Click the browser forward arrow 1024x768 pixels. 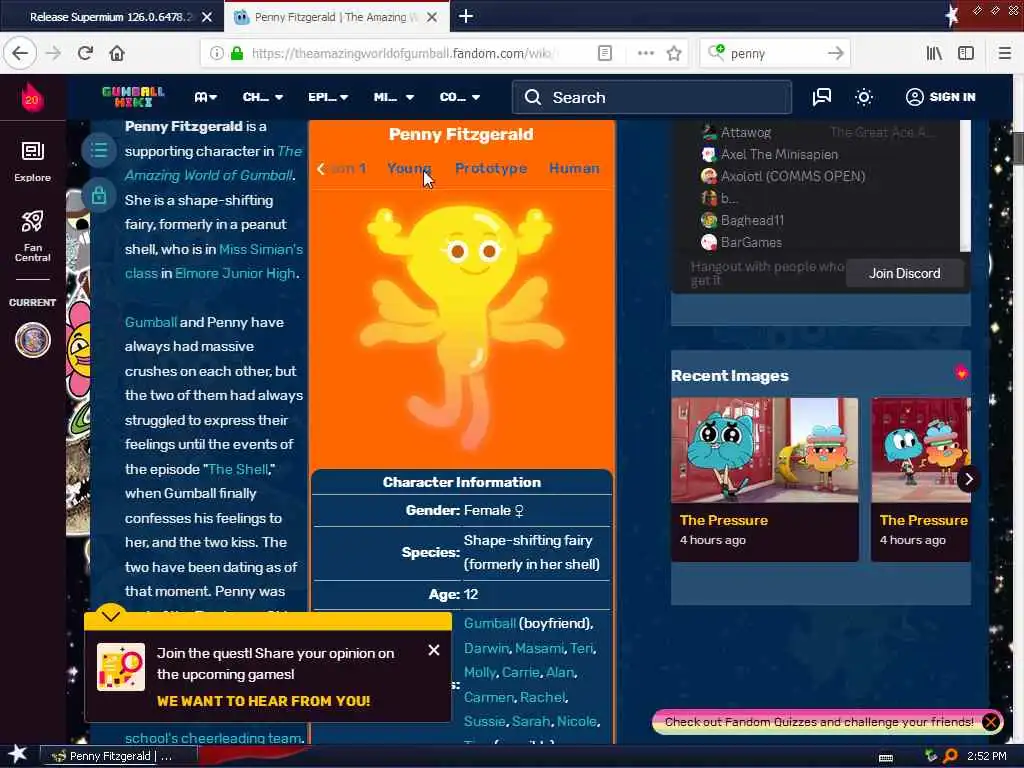pyautogui.click(x=54, y=53)
